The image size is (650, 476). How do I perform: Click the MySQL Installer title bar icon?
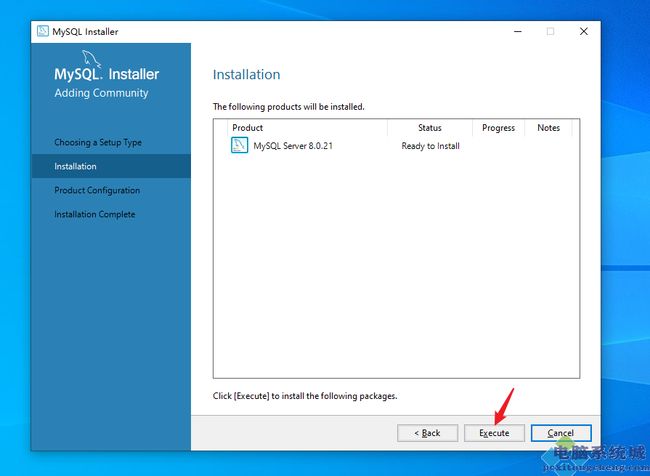click(43, 31)
